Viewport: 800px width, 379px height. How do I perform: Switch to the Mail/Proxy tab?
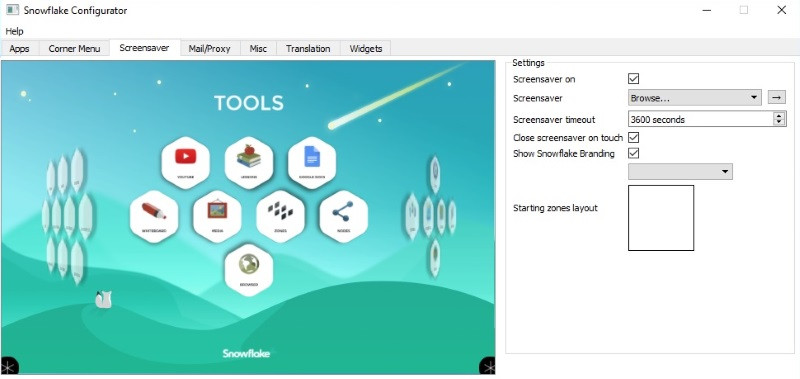pyautogui.click(x=209, y=49)
